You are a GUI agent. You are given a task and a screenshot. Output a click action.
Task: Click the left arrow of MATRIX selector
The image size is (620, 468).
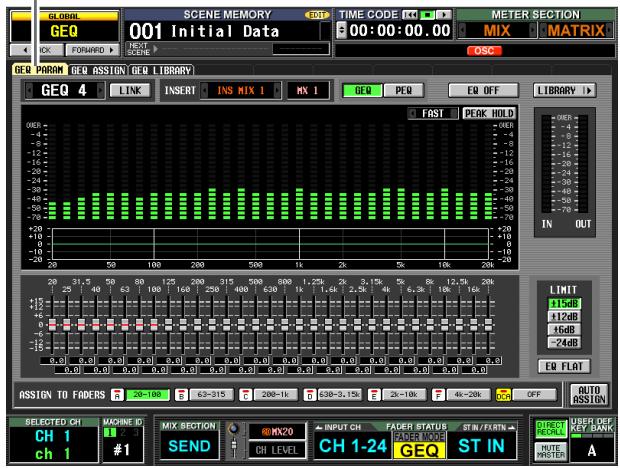click(x=543, y=30)
